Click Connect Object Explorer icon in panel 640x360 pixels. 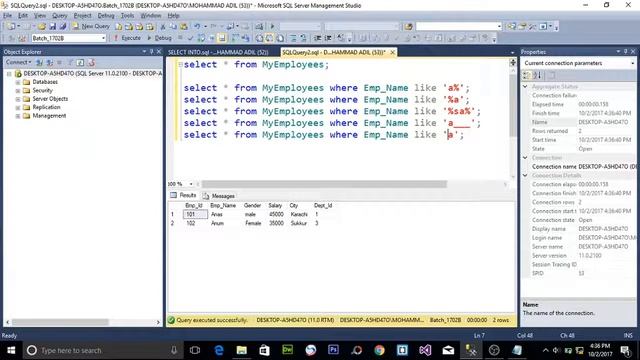[x=39, y=62]
